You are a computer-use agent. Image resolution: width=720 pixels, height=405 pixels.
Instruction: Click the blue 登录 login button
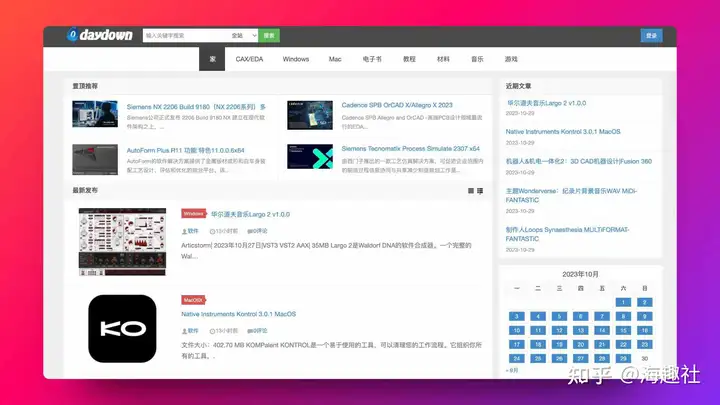pyautogui.click(x=651, y=35)
